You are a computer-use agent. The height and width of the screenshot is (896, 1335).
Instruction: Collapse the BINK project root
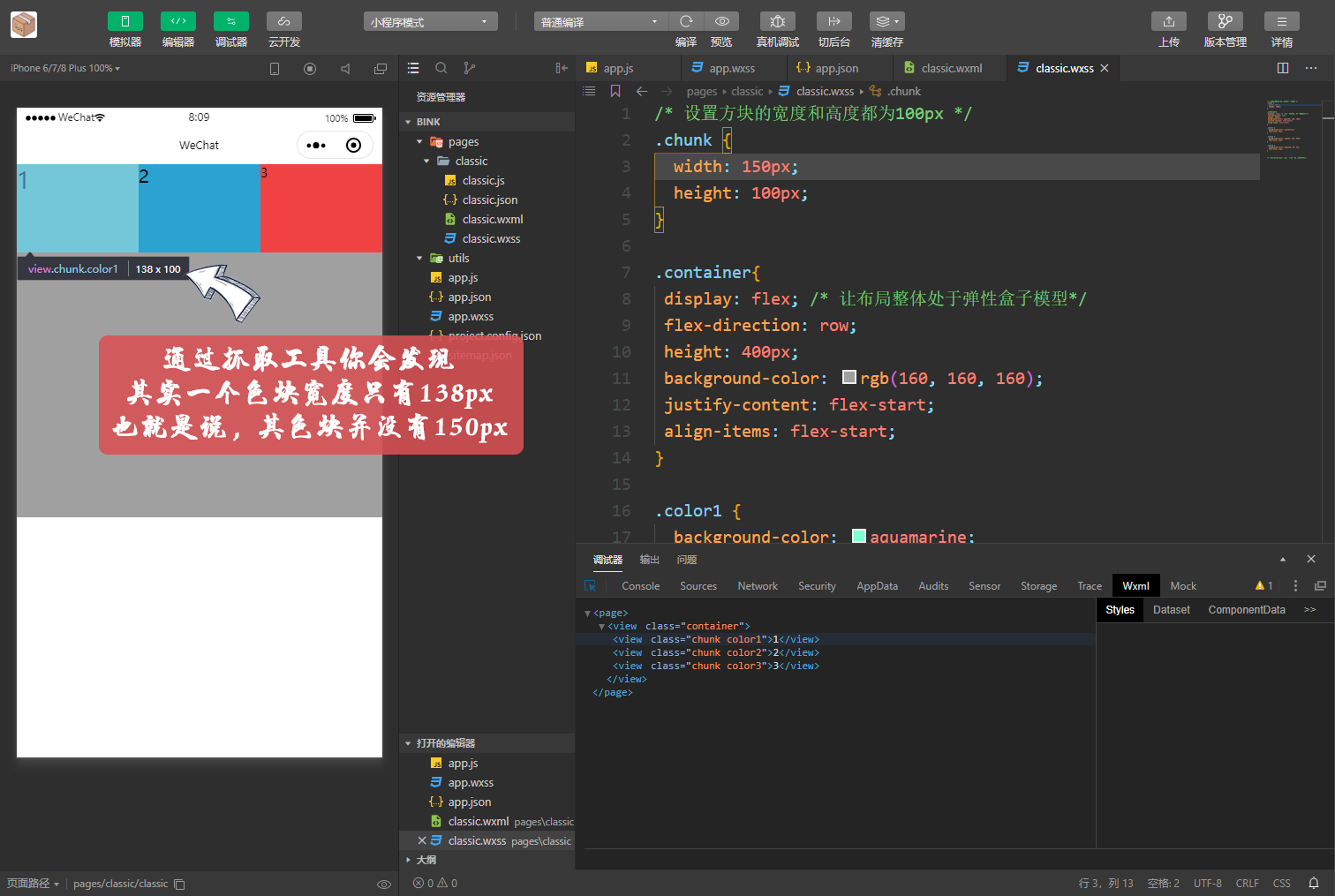pyautogui.click(x=408, y=122)
